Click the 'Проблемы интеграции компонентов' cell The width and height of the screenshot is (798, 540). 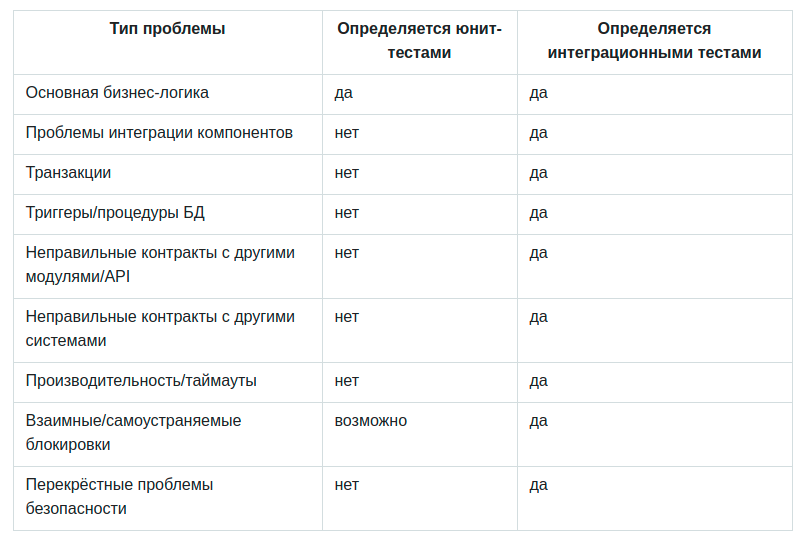click(159, 133)
